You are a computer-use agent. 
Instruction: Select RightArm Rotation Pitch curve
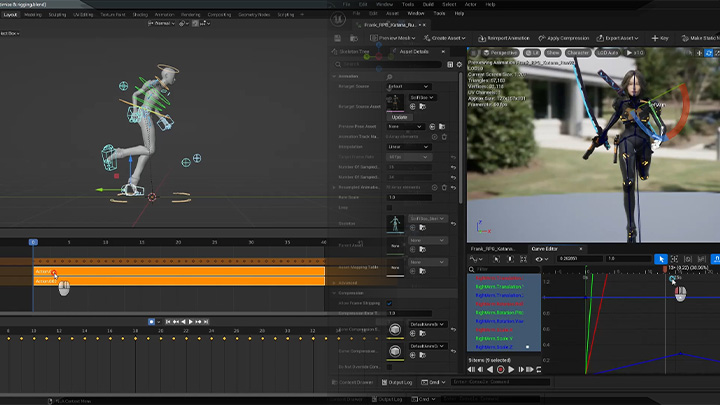499,312
